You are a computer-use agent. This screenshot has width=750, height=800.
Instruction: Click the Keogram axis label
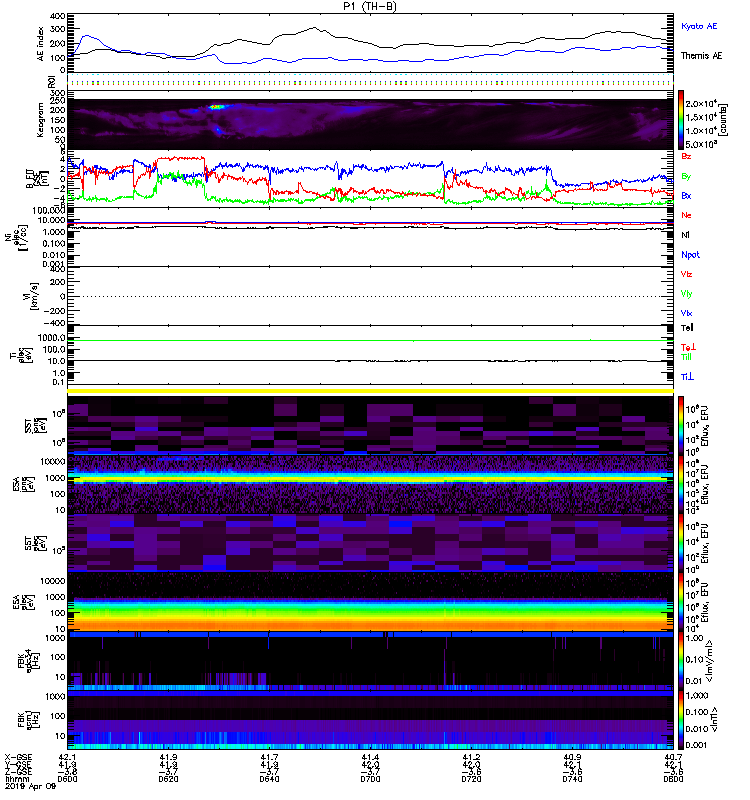[x=40, y=120]
